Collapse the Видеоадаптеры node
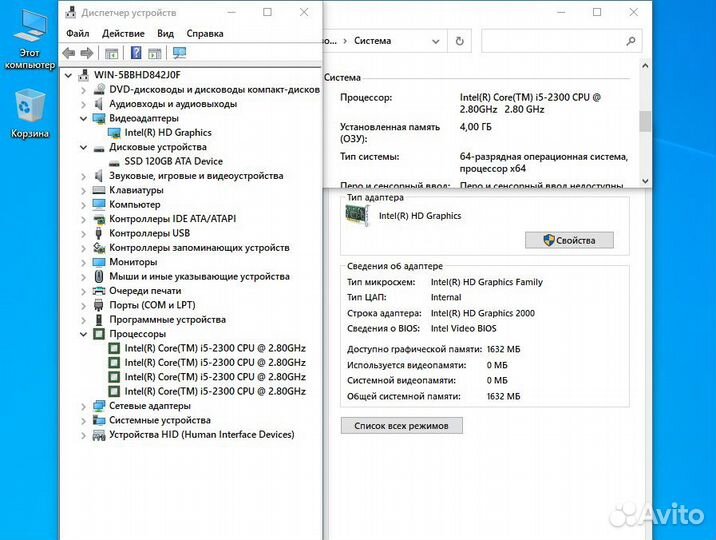 83,119
